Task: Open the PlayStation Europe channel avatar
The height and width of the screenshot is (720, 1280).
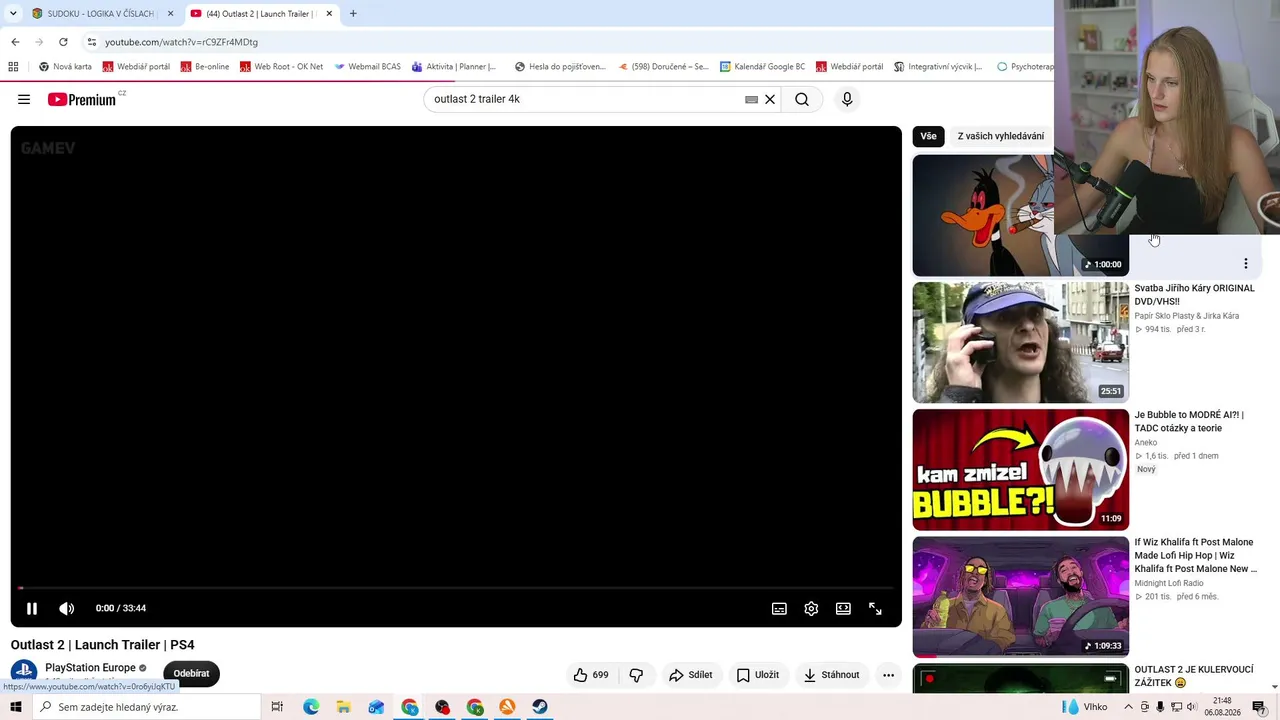Action: pyautogui.click(x=24, y=673)
